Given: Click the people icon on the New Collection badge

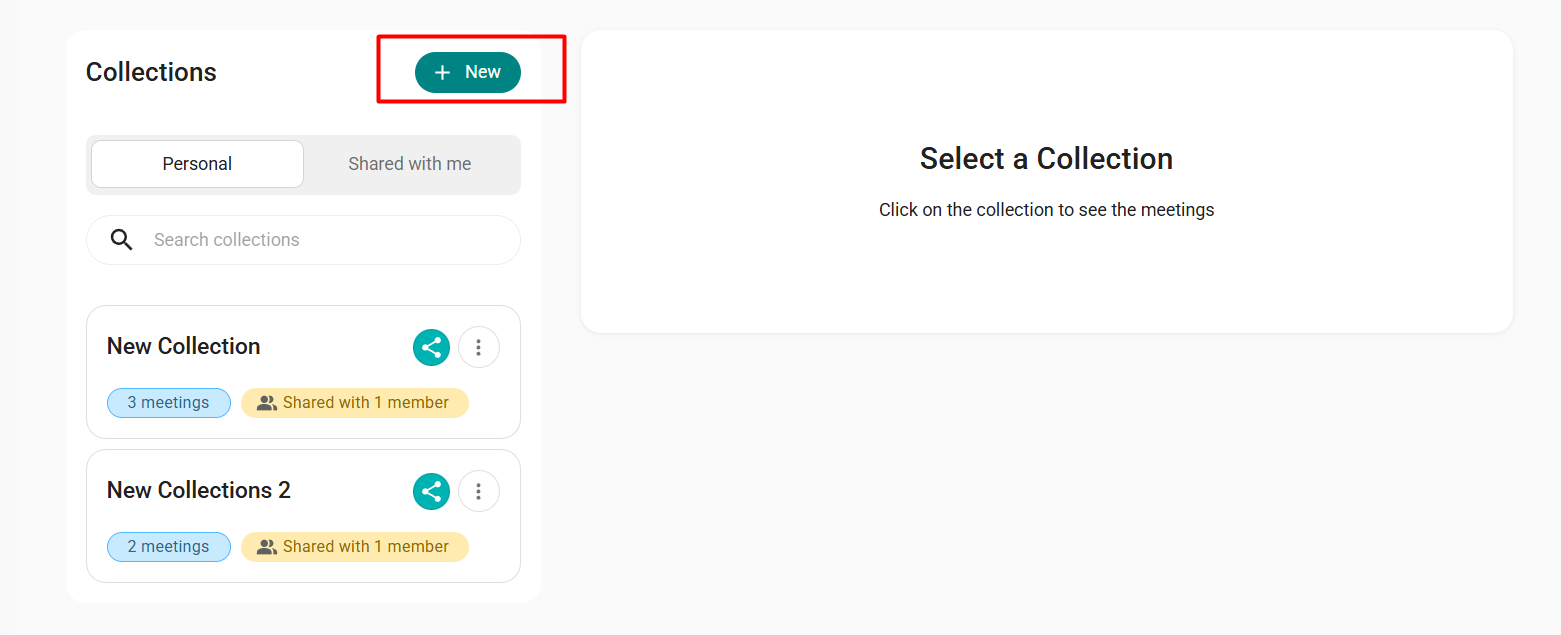Looking at the screenshot, I should 266,403.
